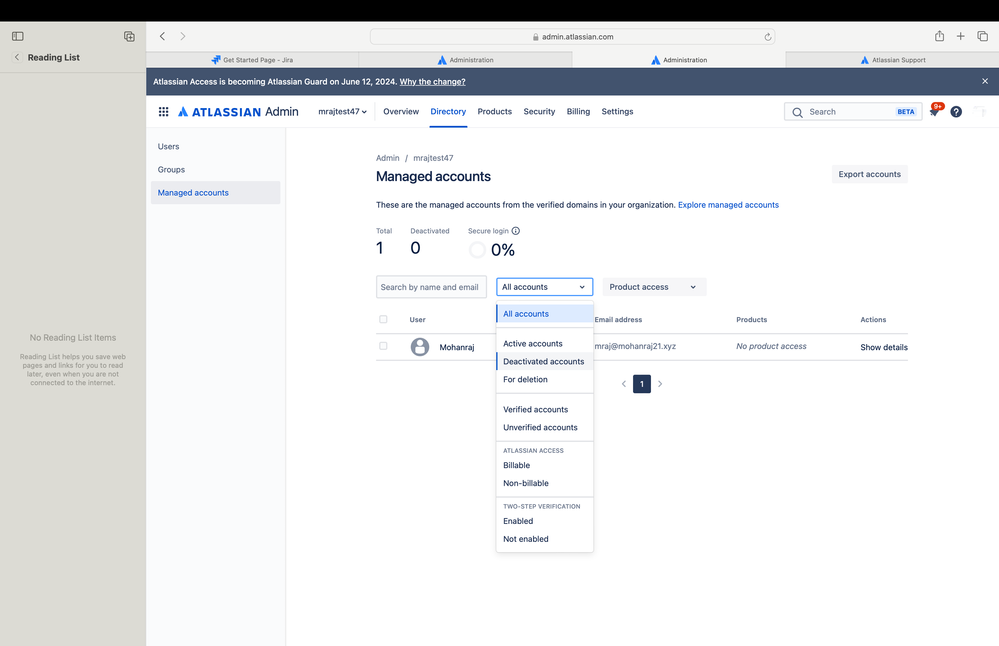Focus the Search by name and email field
The image size is (999, 646).
pyautogui.click(x=431, y=287)
